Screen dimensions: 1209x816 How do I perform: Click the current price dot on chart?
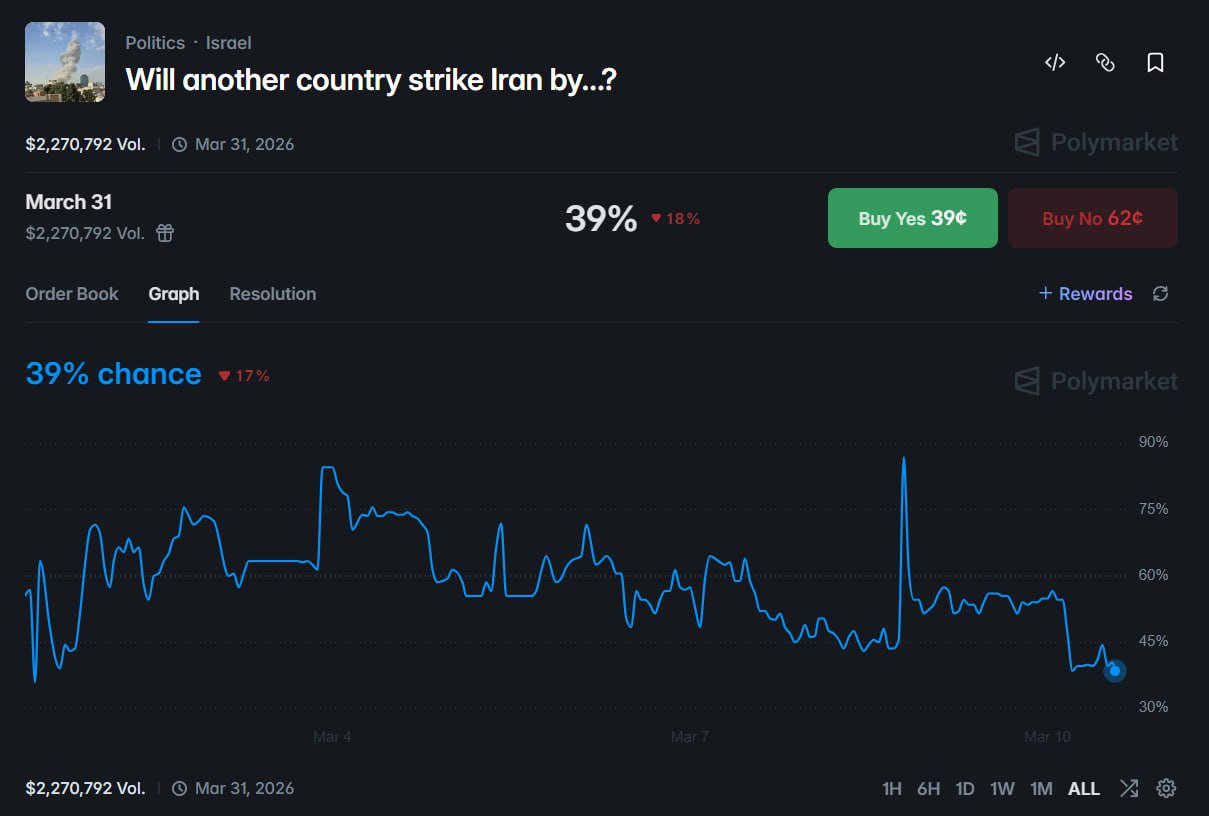coord(1115,671)
